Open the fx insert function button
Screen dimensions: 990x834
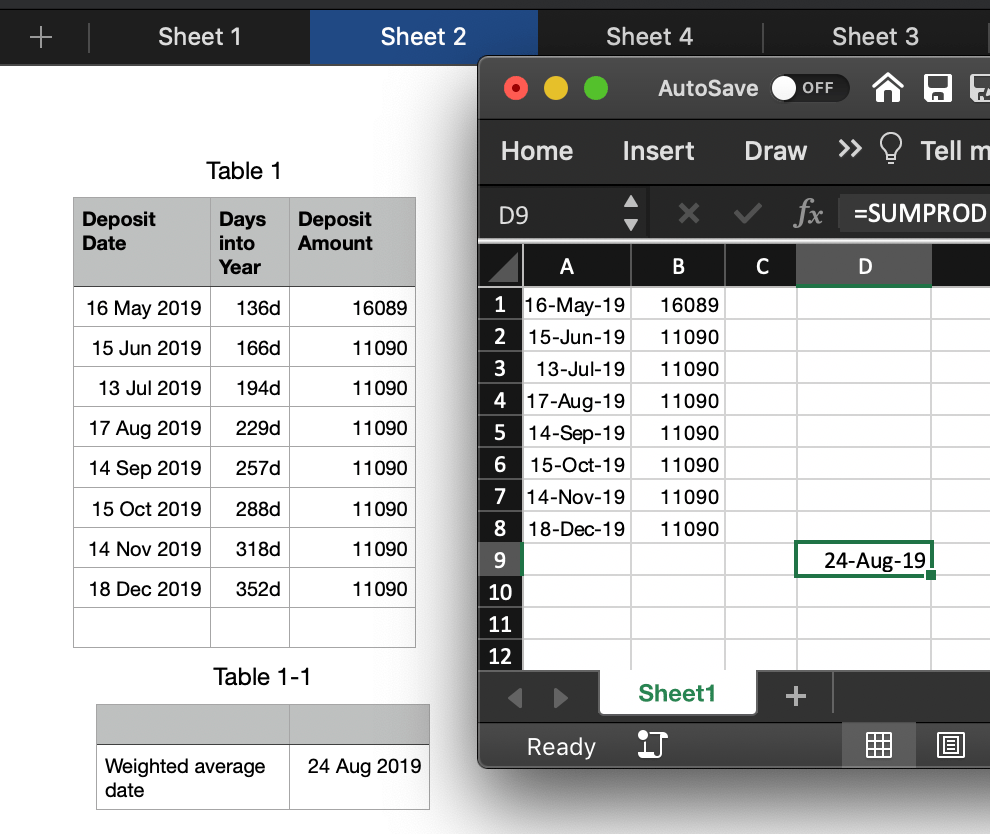tap(808, 213)
